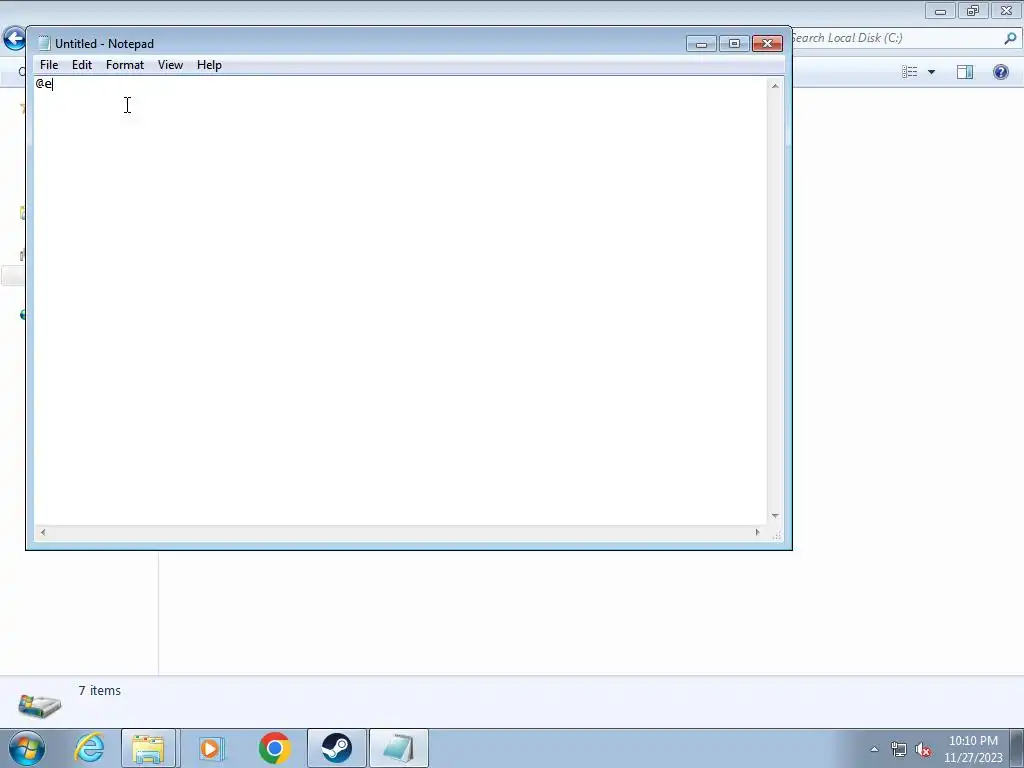Click the Search Local Disk (C:) box
Screen dimensions: 1024x768
pyautogui.click(x=904, y=38)
